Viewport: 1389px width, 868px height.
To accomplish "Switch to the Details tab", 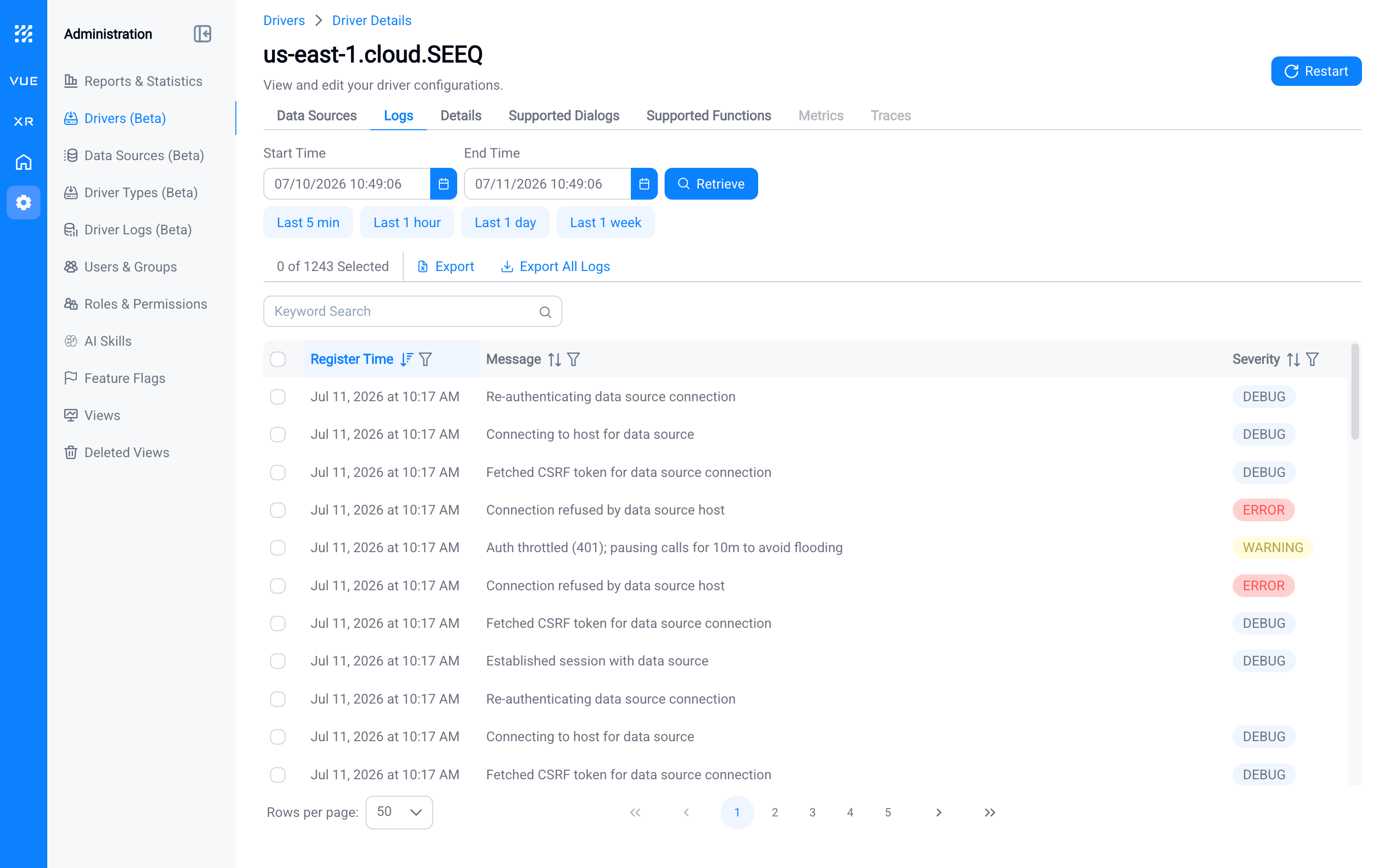I will tap(461, 115).
